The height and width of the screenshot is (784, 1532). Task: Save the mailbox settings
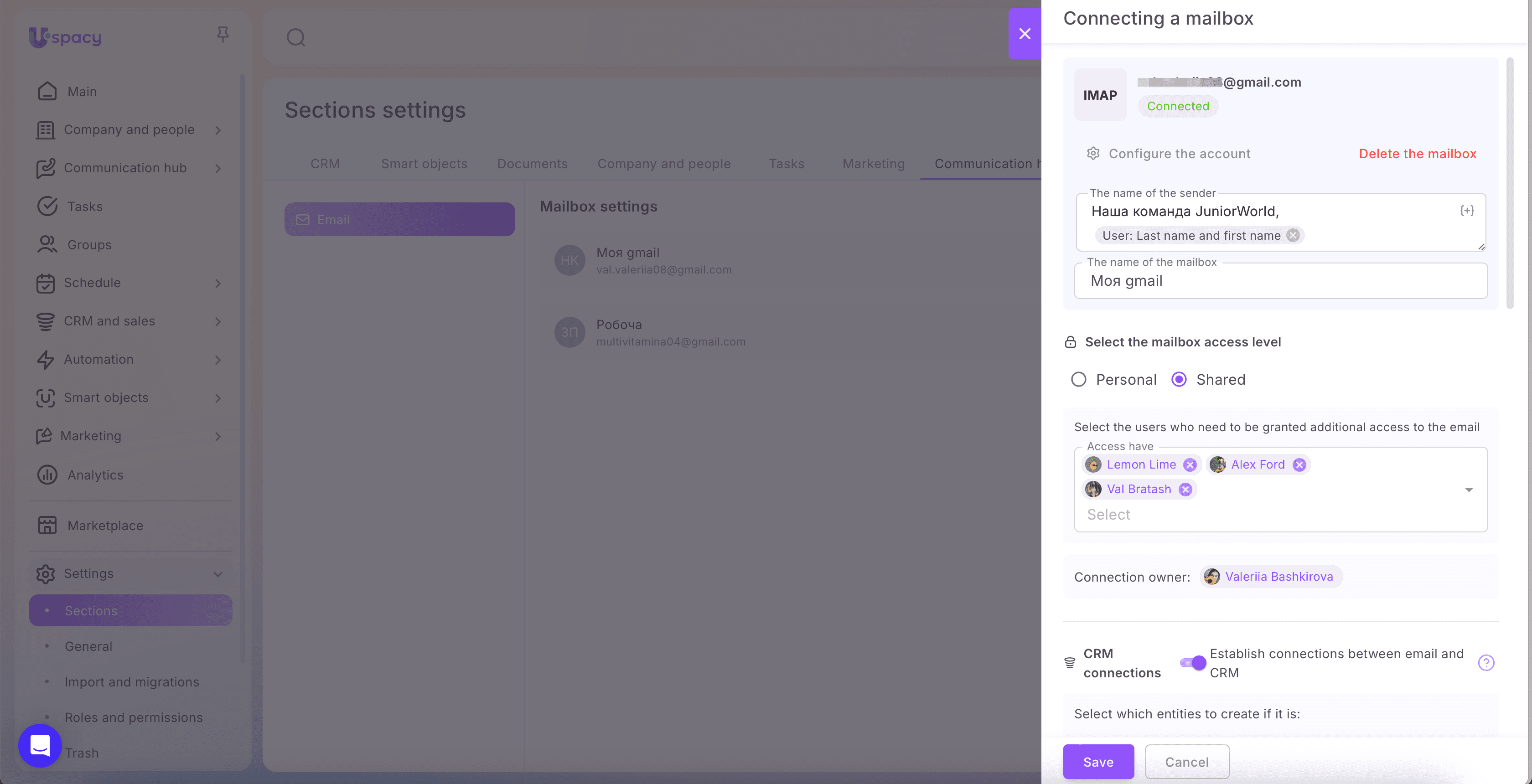[x=1098, y=762]
